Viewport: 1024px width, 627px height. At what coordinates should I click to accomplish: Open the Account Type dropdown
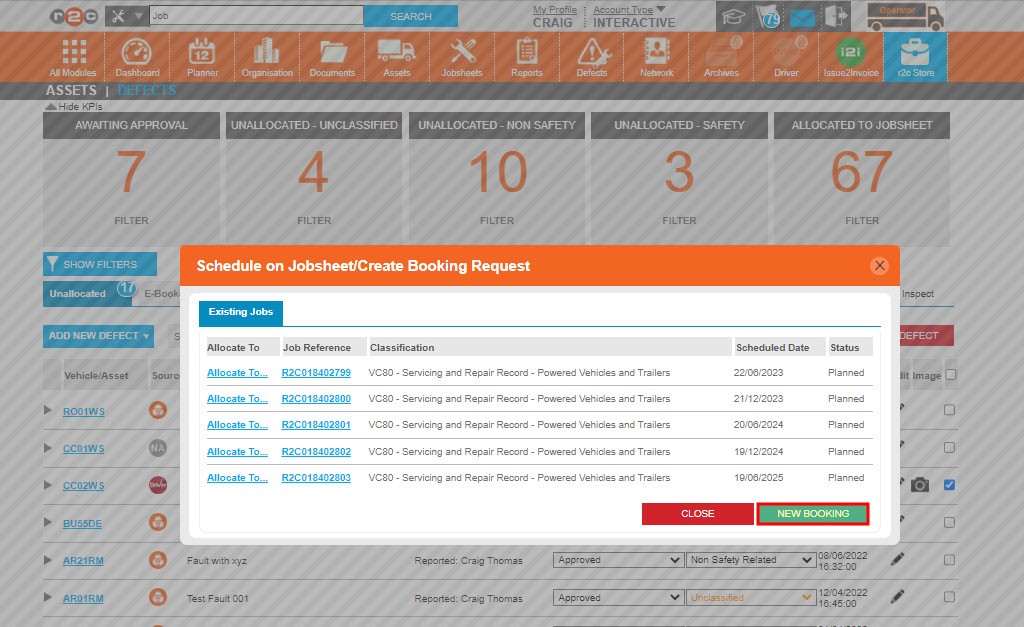[628, 8]
